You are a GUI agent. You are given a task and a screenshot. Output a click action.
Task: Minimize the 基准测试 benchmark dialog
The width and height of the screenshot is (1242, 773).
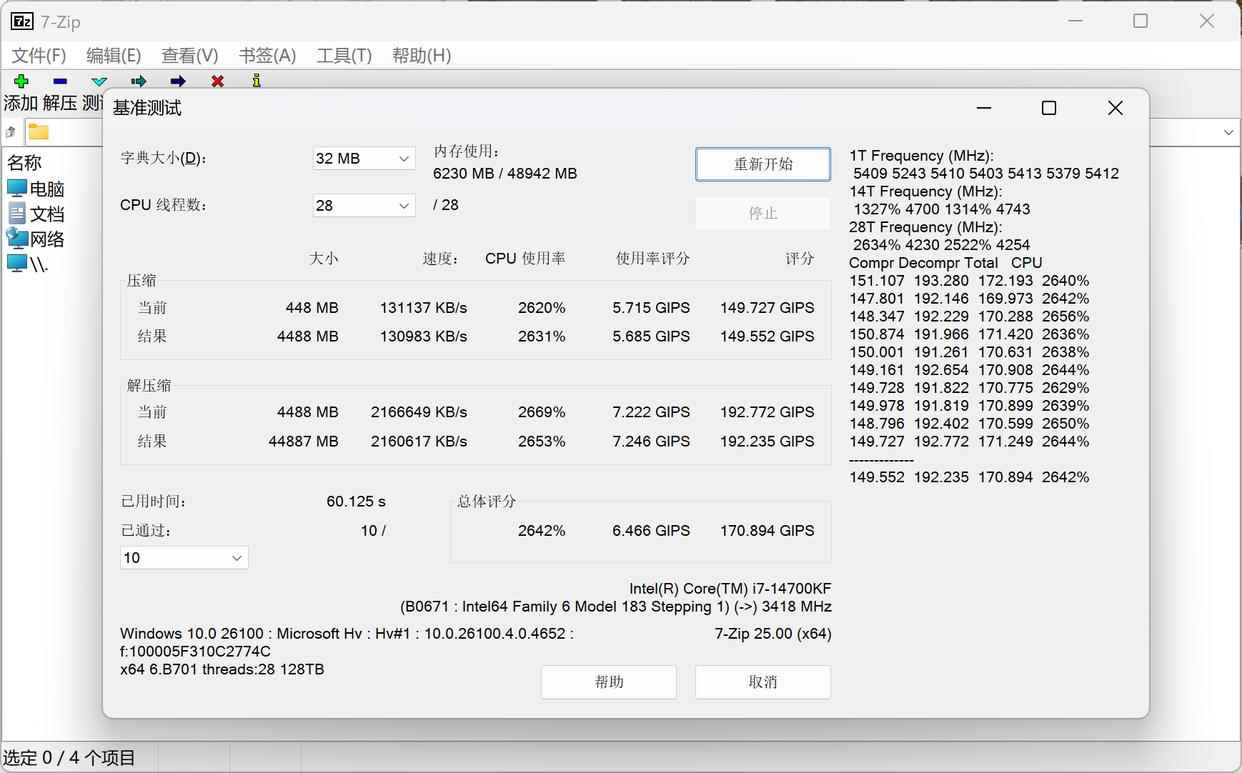point(984,108)
